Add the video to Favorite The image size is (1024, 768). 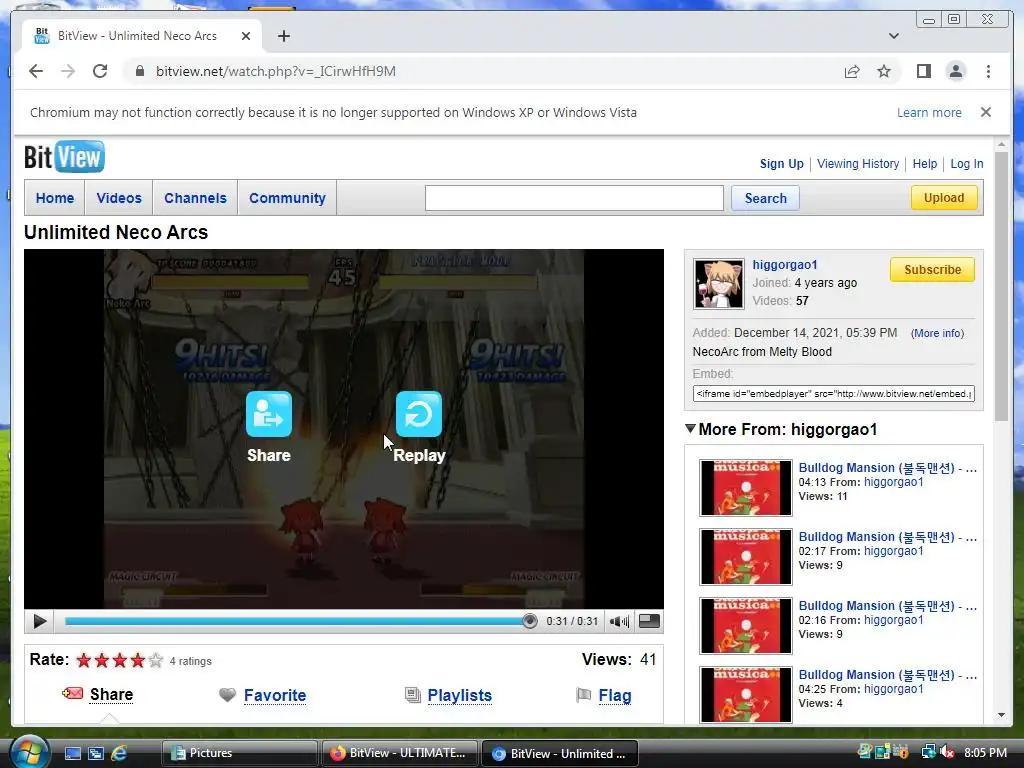tap(275, 695)
